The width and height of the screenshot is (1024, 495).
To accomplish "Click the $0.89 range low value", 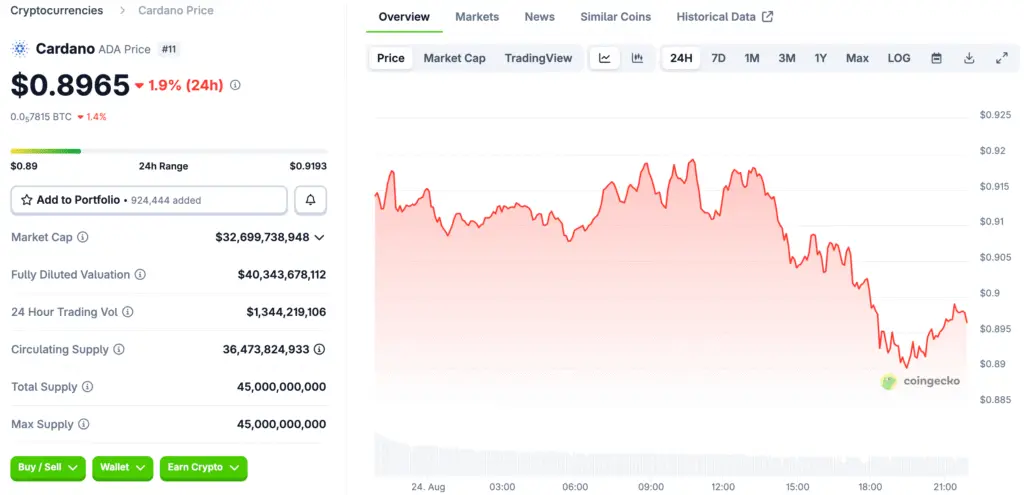I will (24, 167).
